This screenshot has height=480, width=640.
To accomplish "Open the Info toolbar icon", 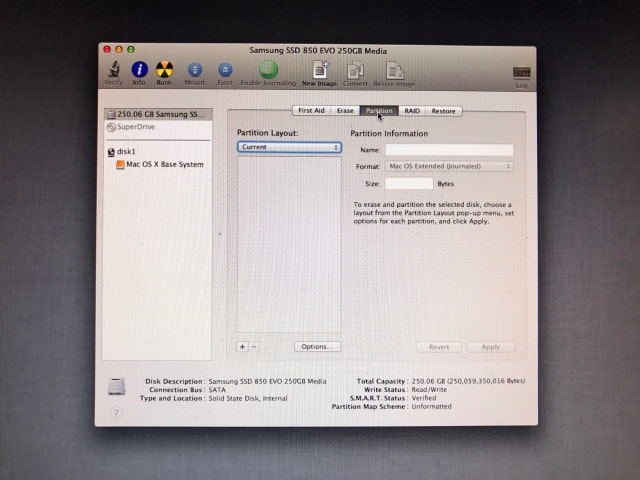I will 139,70.
